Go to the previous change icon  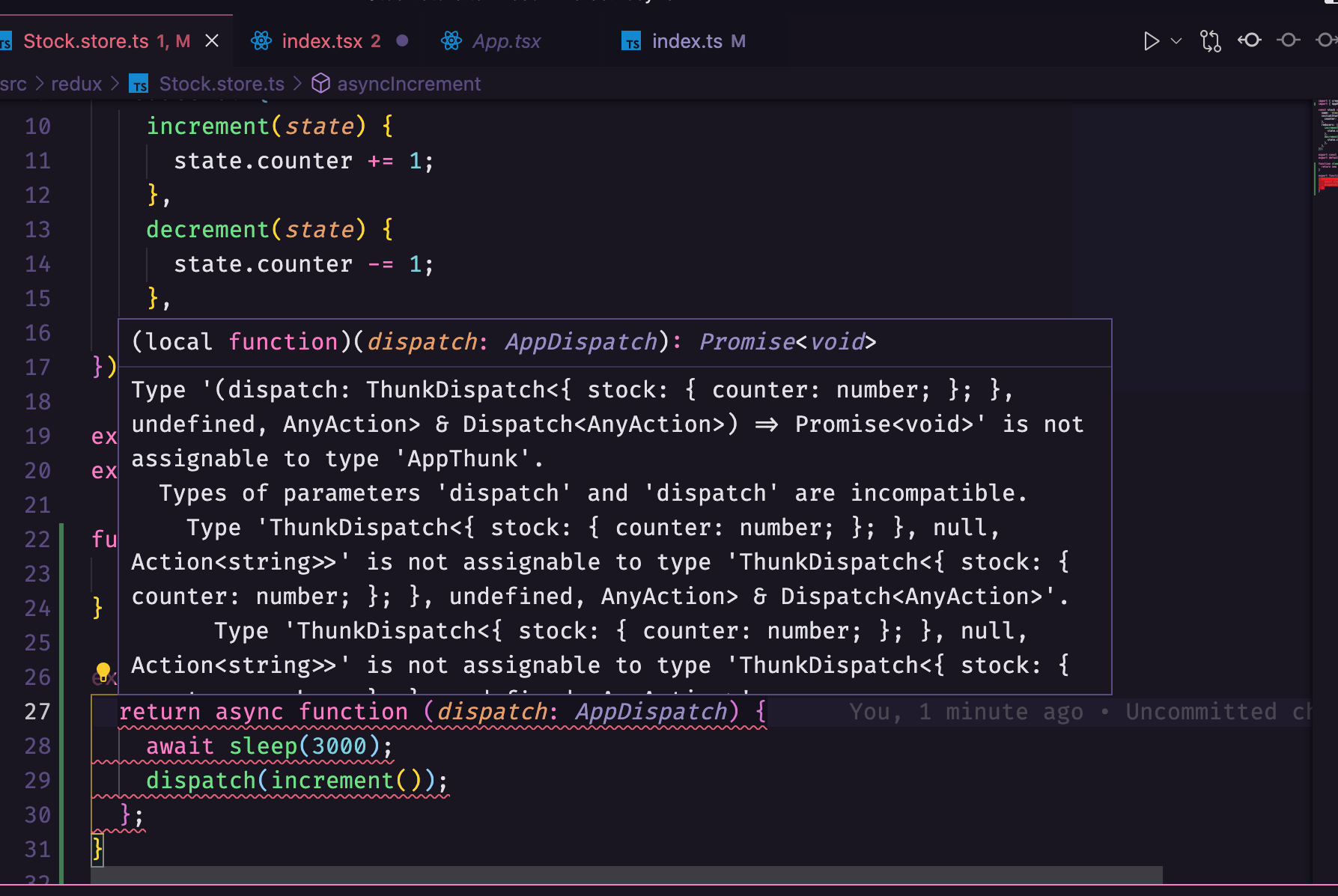tap(1250, 40)
